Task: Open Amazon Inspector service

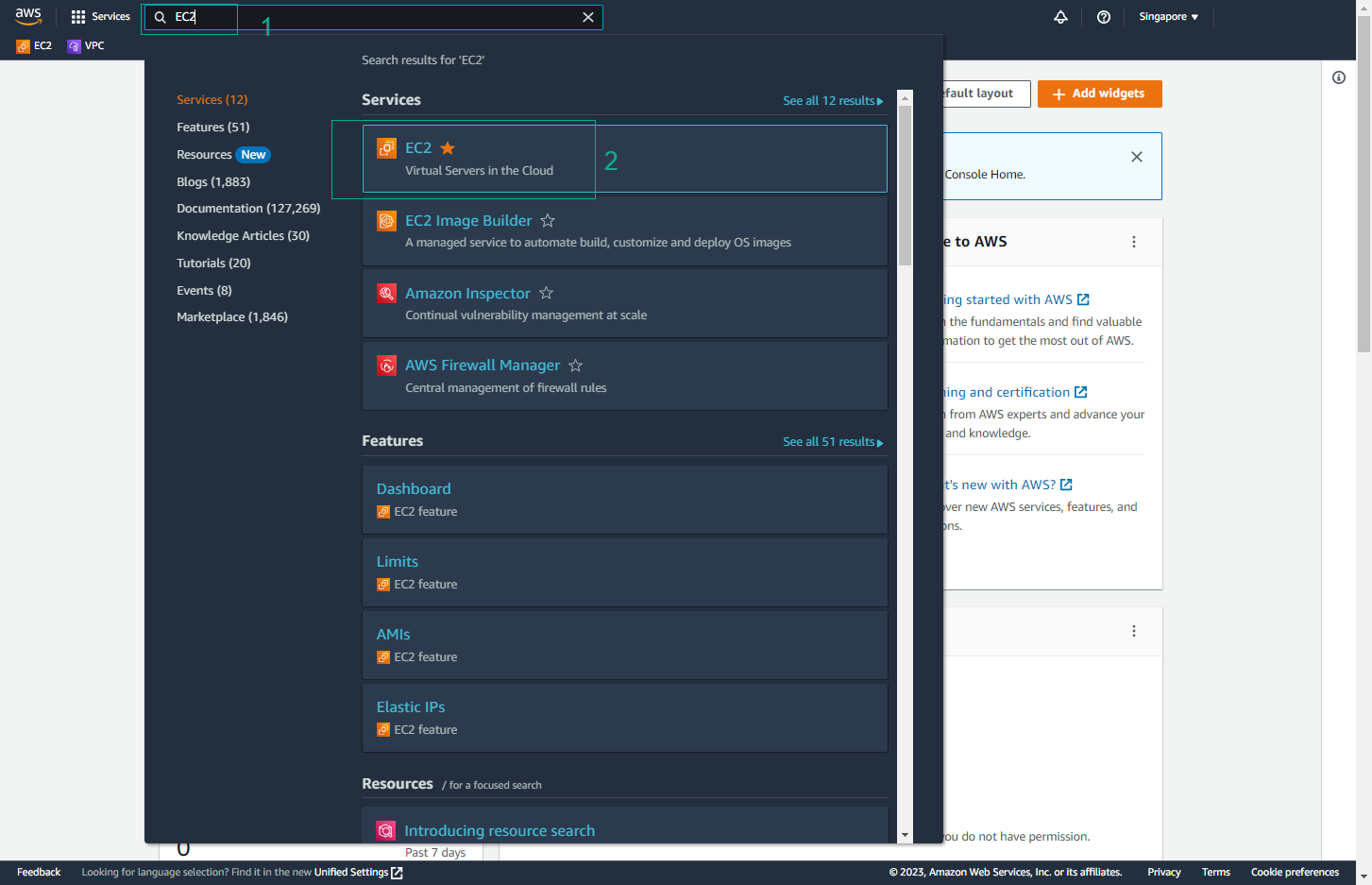Action: pos(467,294)
